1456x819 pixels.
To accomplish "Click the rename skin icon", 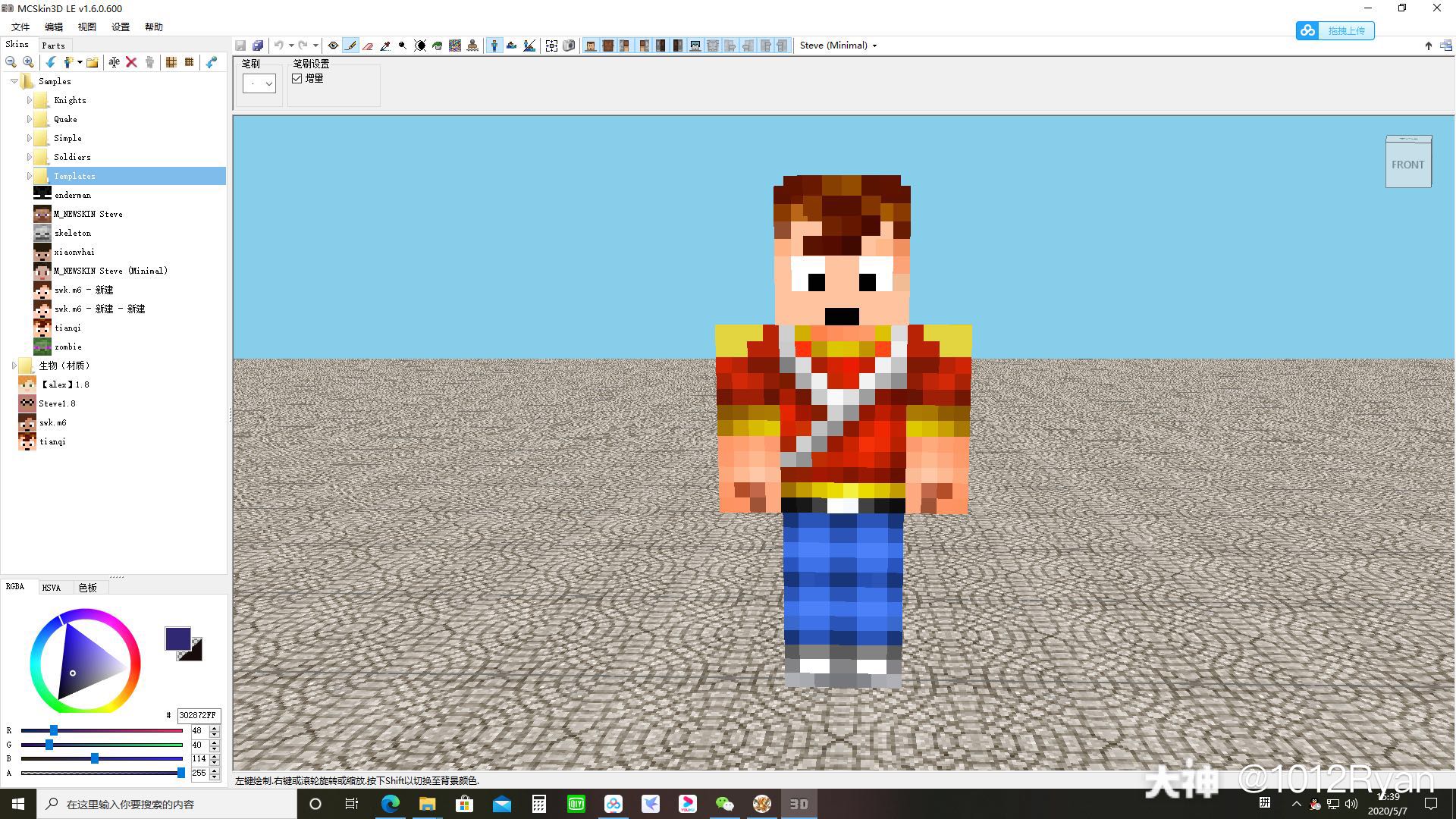I will 114,62.
